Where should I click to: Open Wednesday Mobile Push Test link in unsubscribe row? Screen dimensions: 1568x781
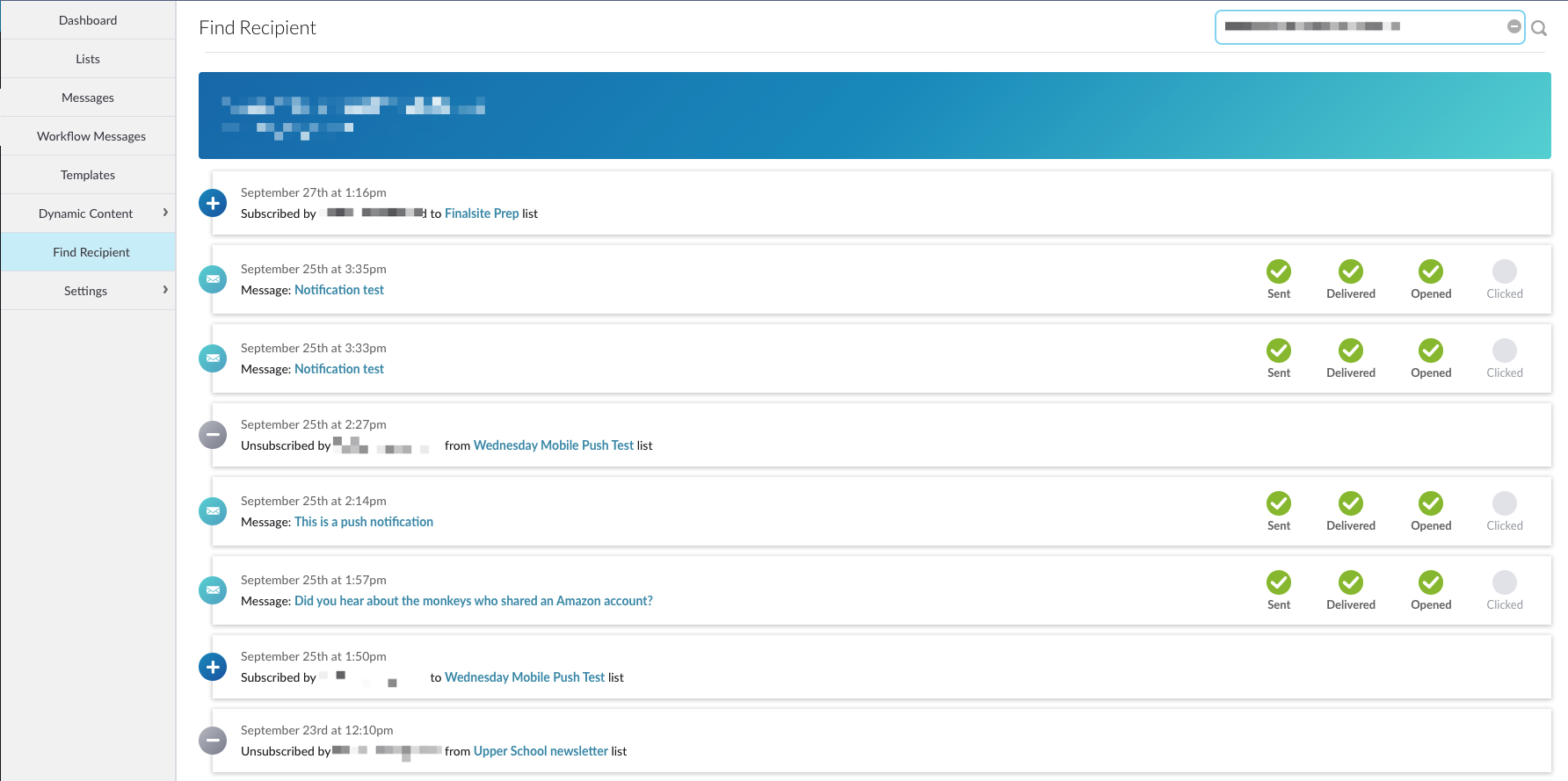click(554, 445)
